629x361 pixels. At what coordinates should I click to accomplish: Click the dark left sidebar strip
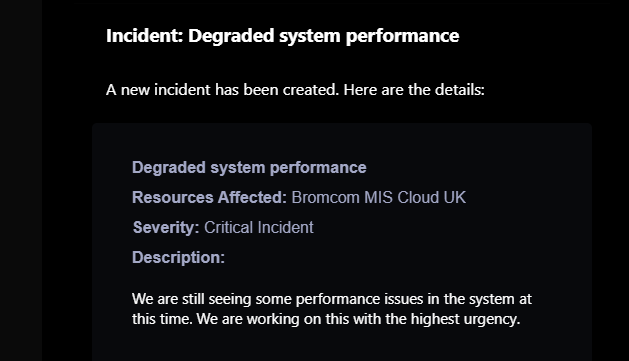coord(21,180)
